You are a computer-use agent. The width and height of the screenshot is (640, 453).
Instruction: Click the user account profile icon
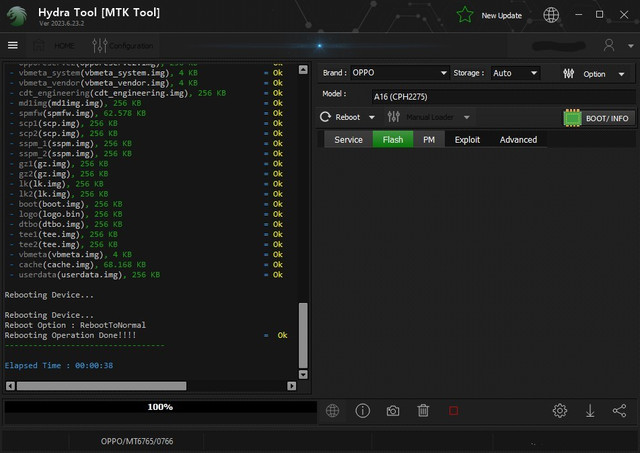609,45
